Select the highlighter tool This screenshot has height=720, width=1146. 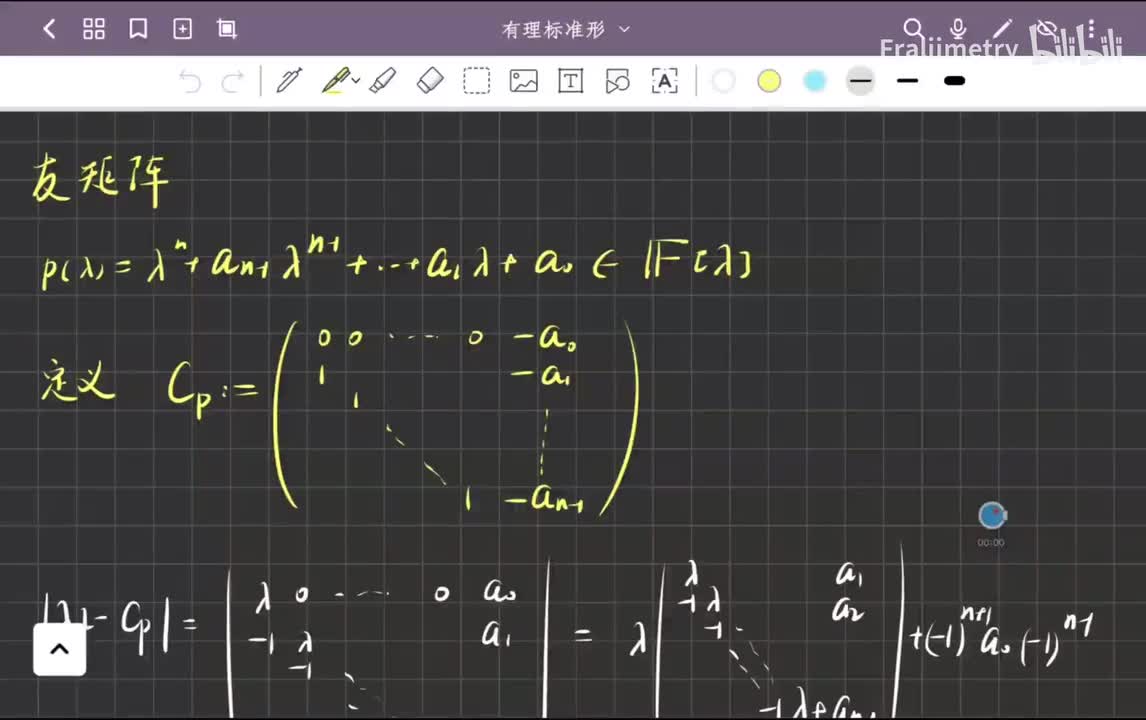coord(383,80)
